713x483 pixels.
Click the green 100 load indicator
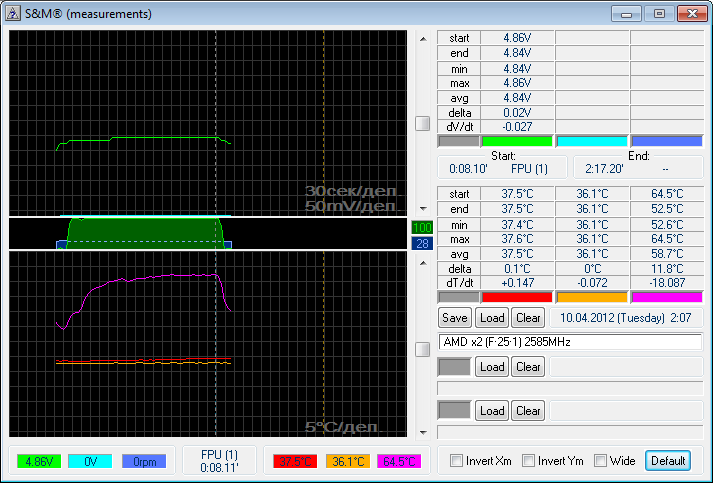point(422,227)
